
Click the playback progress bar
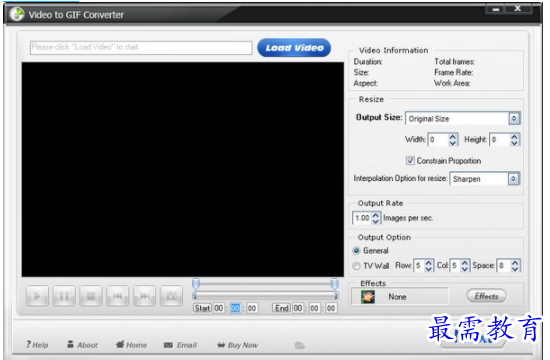pos(266,295)
